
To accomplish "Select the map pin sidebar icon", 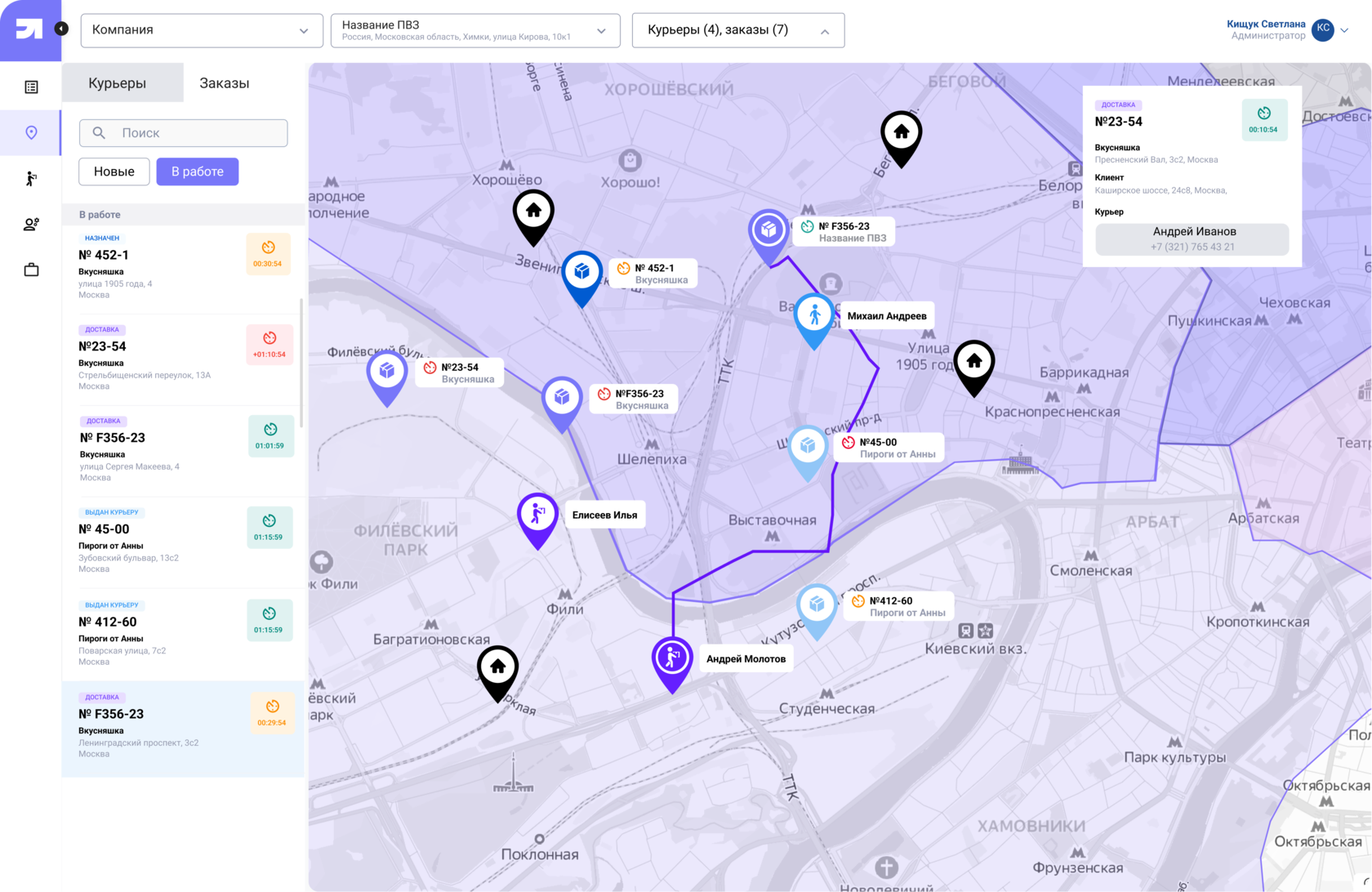I will [x=31, y=132].
